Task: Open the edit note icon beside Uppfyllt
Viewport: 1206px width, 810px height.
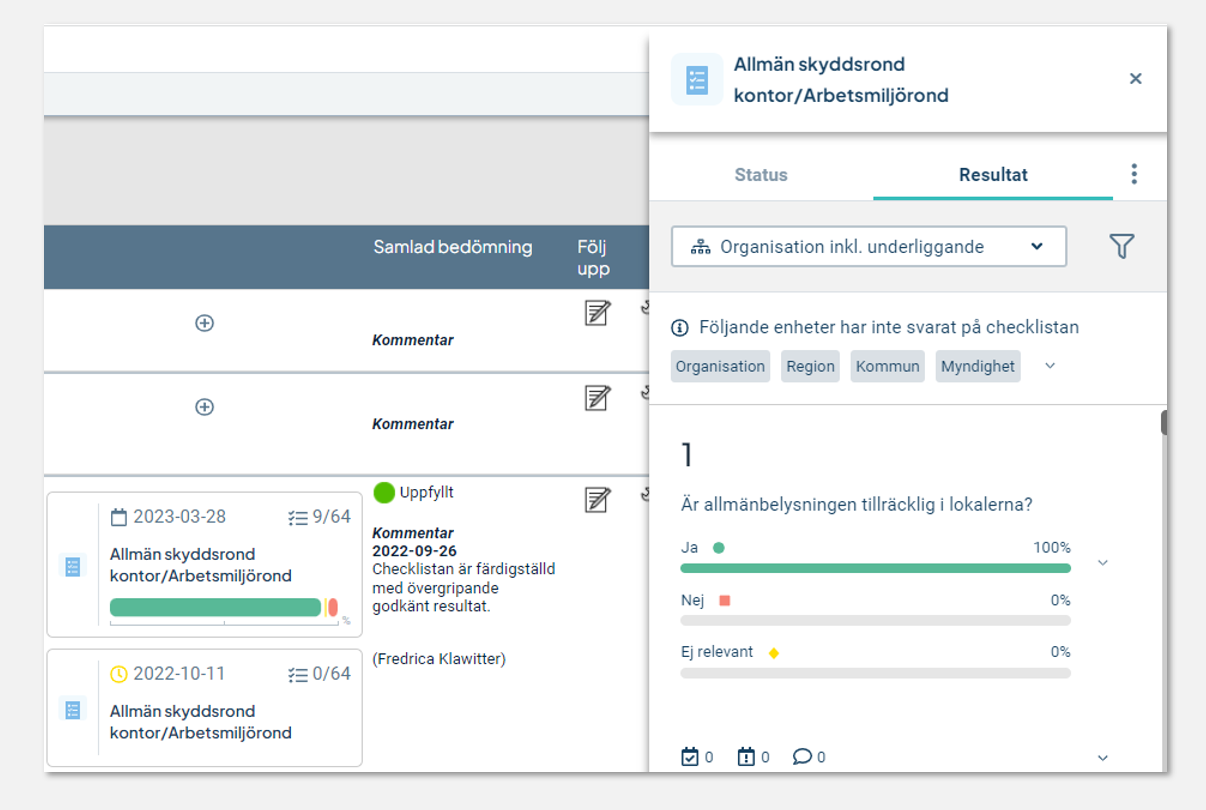Action: click(x=597, y=498)
